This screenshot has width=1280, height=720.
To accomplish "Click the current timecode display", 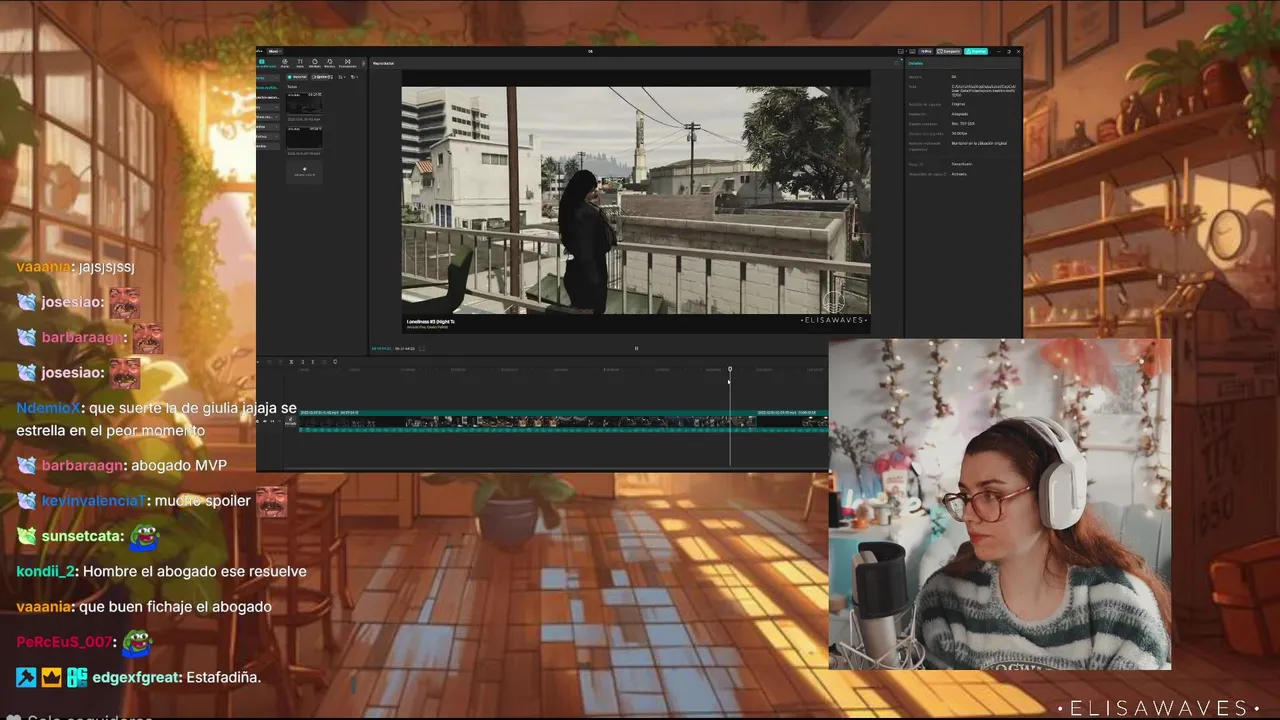I will click(381, 348).
